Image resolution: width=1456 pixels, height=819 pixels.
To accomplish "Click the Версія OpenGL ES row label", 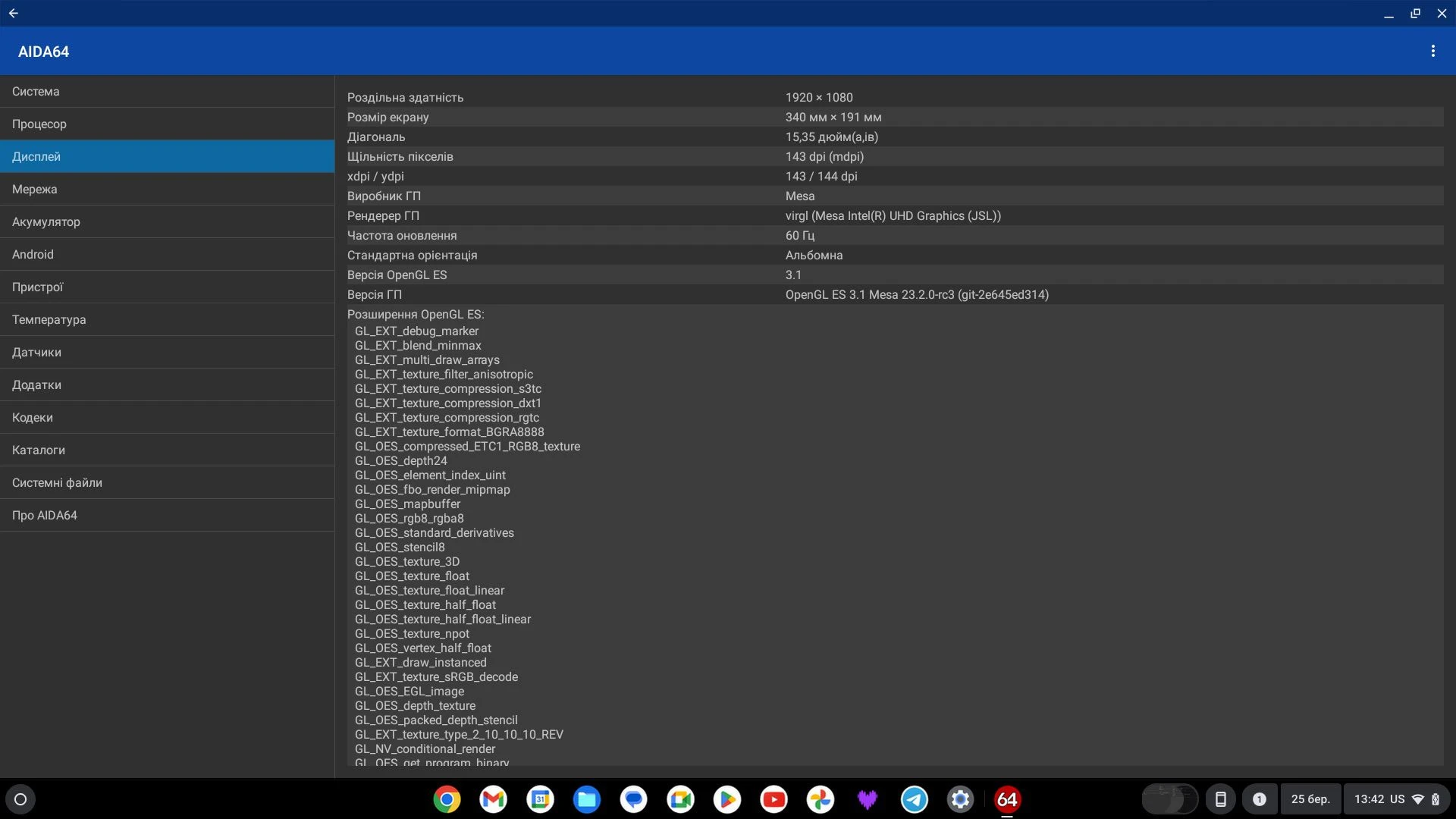I will tap(397, 275).
